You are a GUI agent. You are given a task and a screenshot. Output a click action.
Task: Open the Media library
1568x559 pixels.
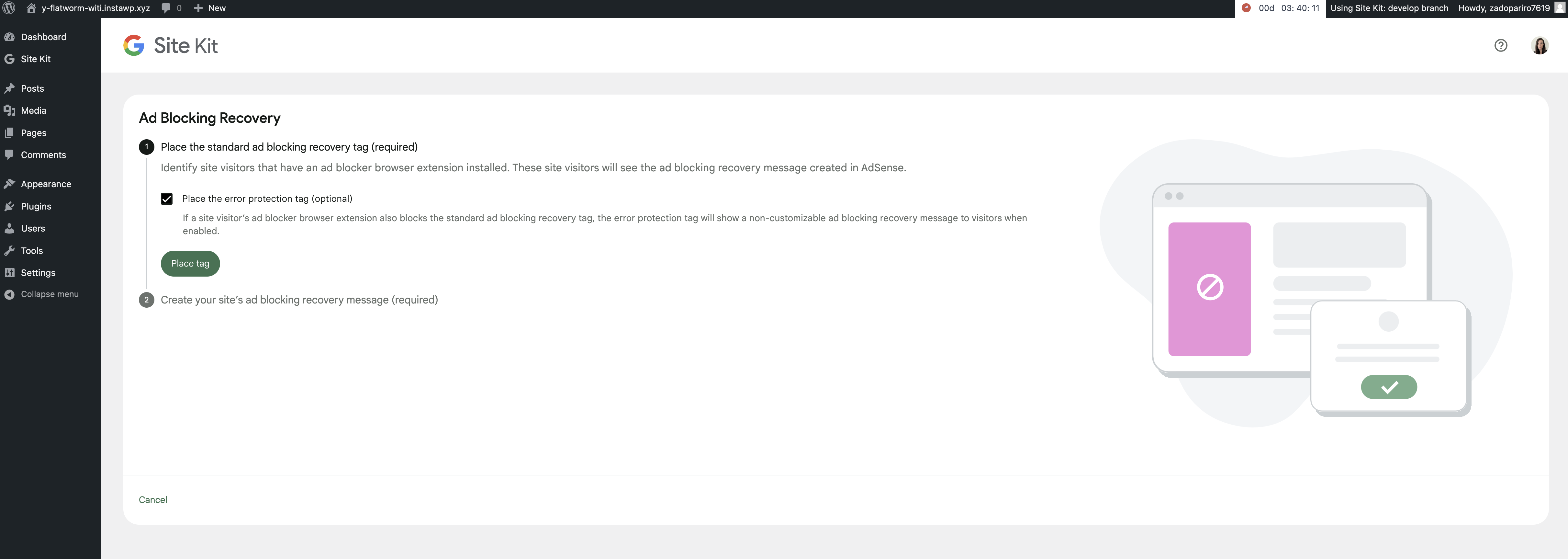[x=33, y=110]
